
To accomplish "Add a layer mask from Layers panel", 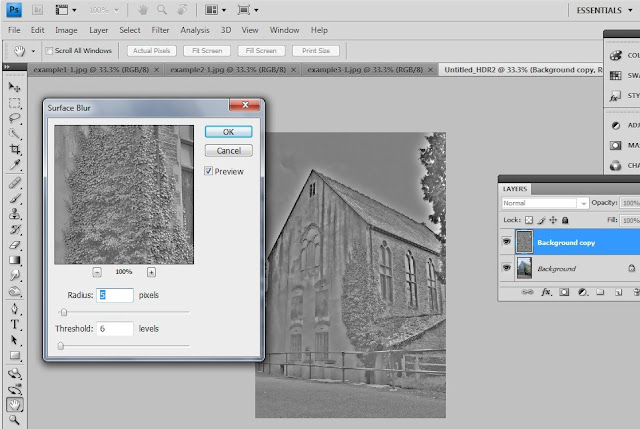I will coord(562,293).
